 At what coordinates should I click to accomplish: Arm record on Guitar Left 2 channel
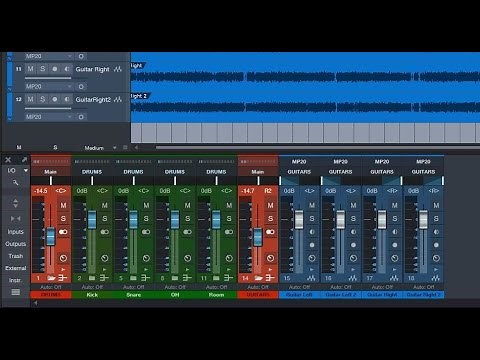pos(353,245)
